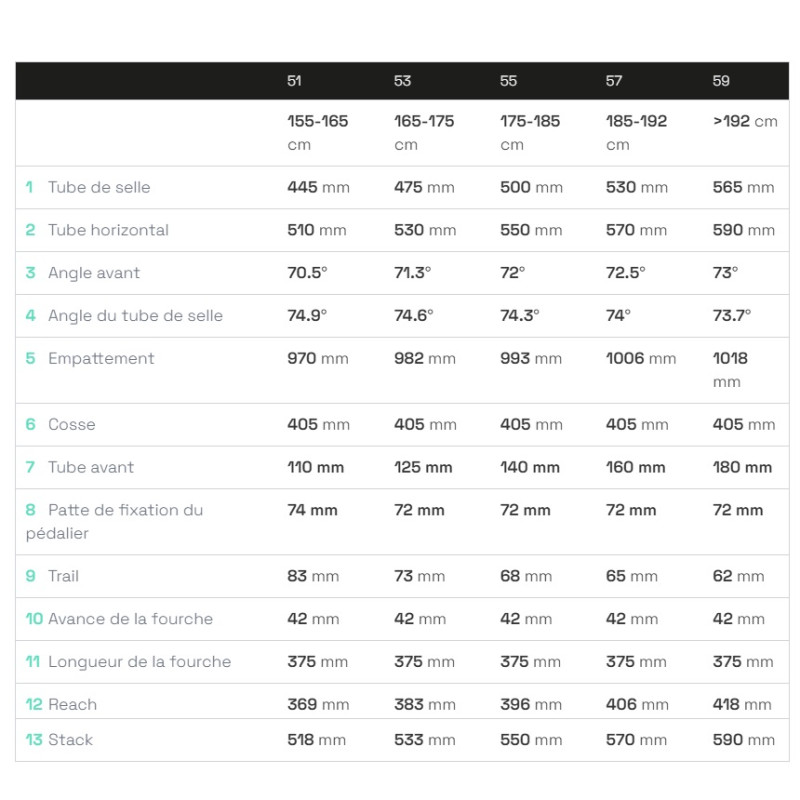Click the Angle du tube de selle label

(135, 316)
